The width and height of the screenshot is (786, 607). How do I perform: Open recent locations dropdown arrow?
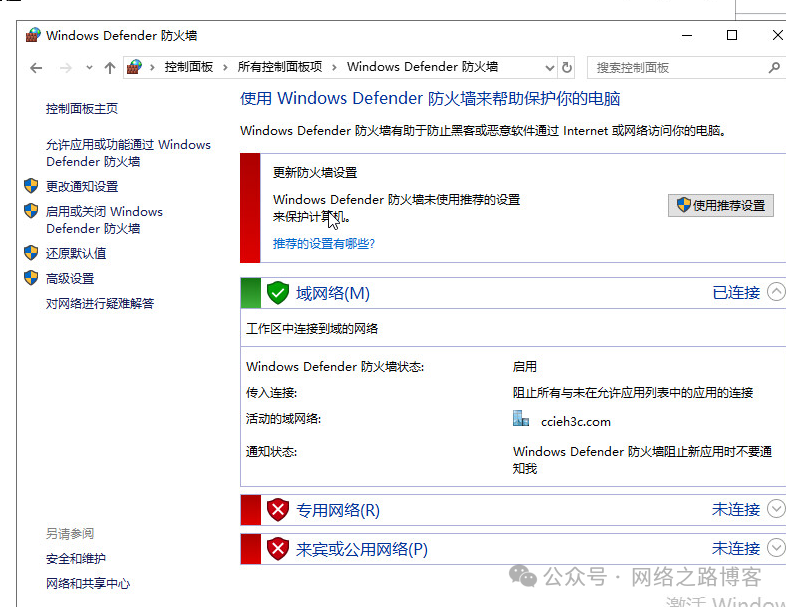pyautogui.click(x=89, y=67)
